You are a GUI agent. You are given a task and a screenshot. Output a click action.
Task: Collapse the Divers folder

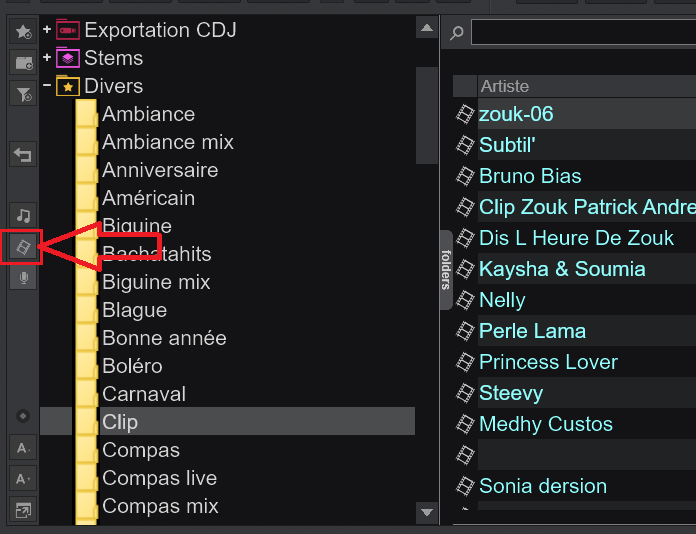tap(47, 85)
